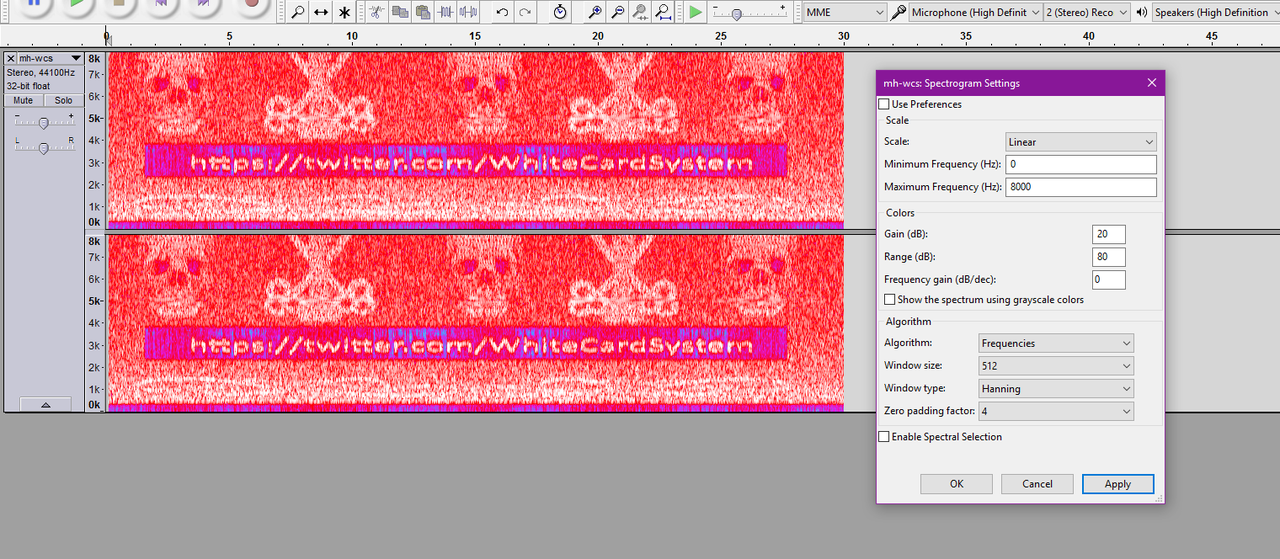
Task: Copy the selected audio
Action: point(400,12)
